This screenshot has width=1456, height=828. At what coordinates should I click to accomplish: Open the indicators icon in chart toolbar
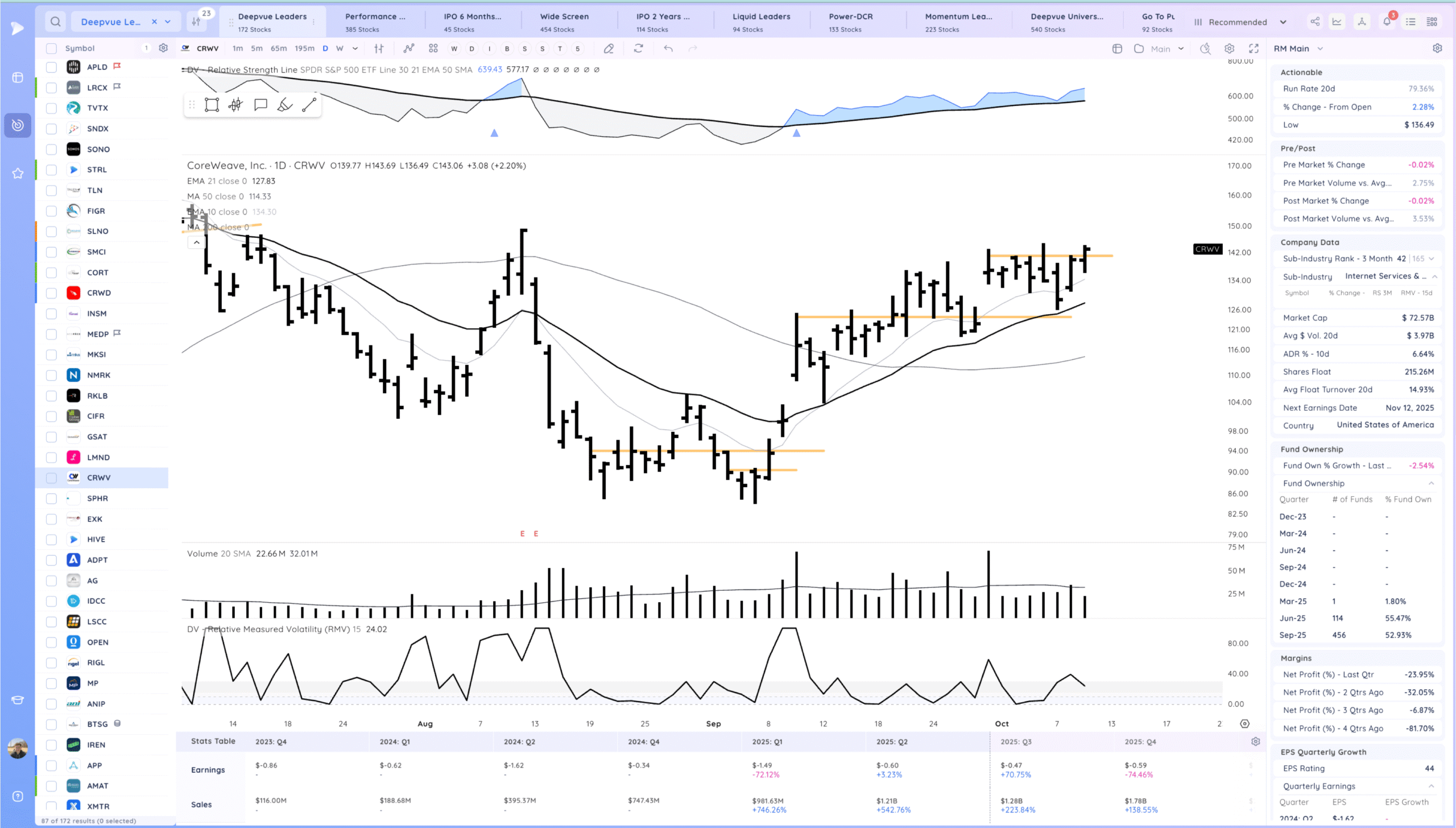pos(408,48)
